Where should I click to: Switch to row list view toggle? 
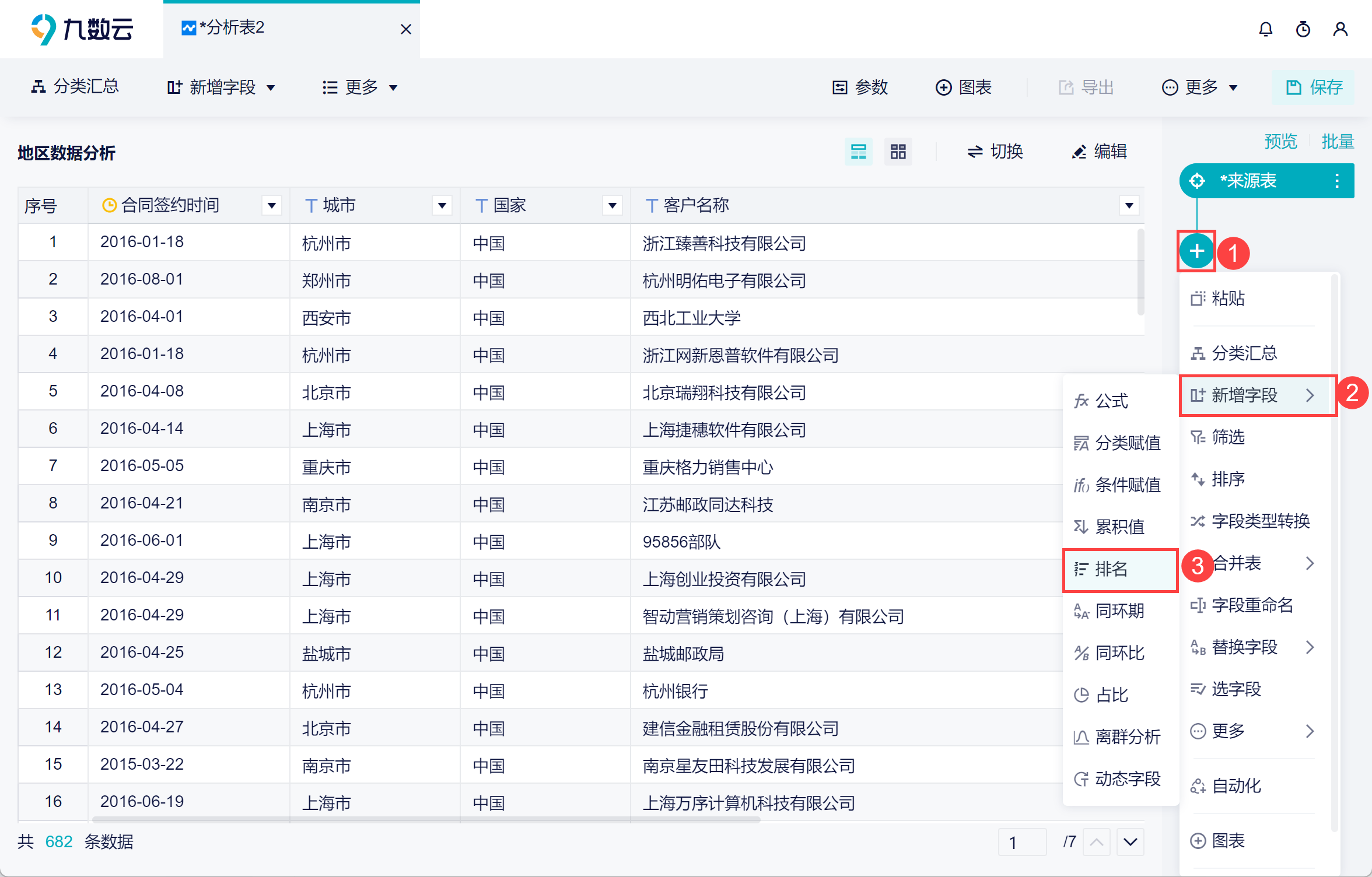(858, 152)
